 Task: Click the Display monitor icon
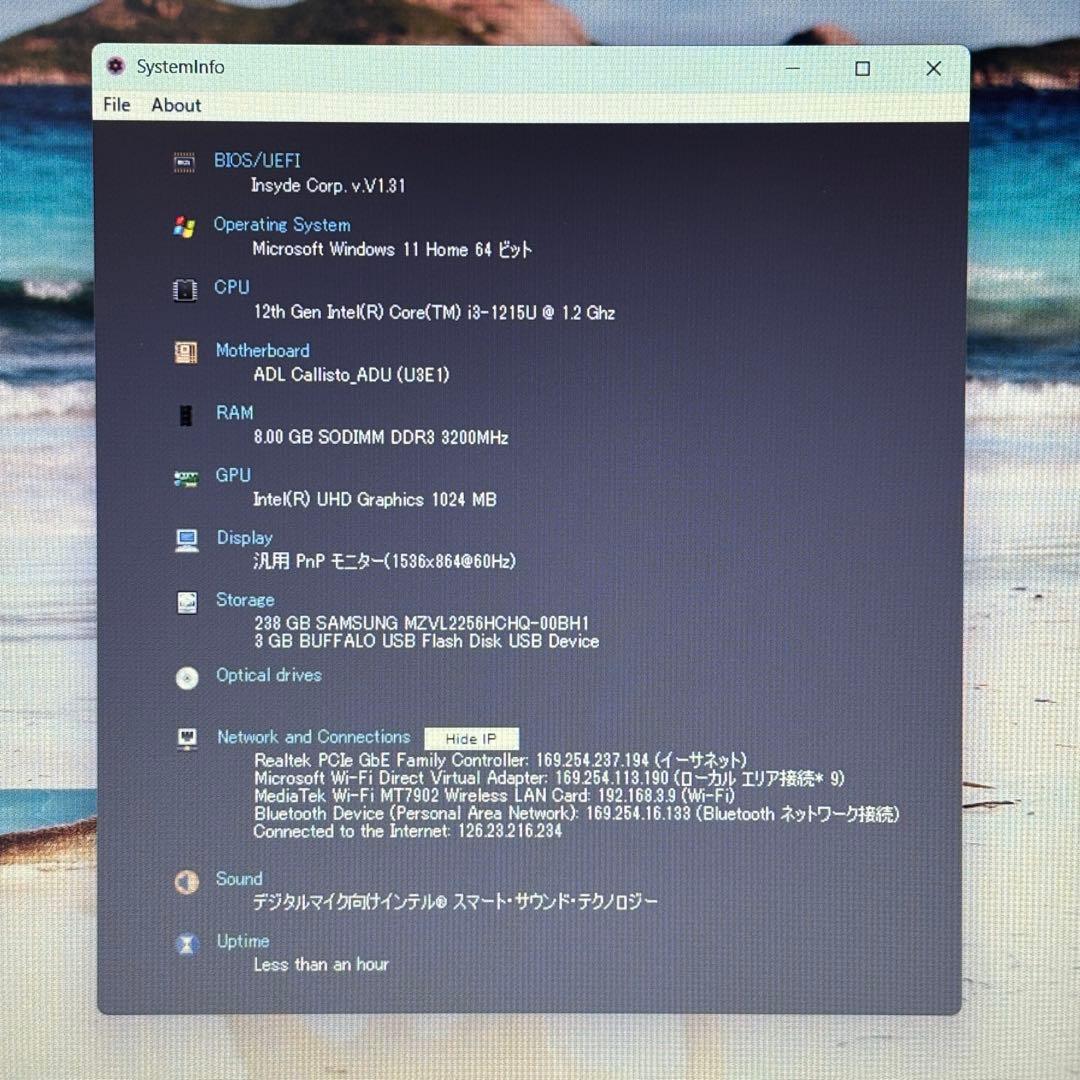click(x=186, y=538)
